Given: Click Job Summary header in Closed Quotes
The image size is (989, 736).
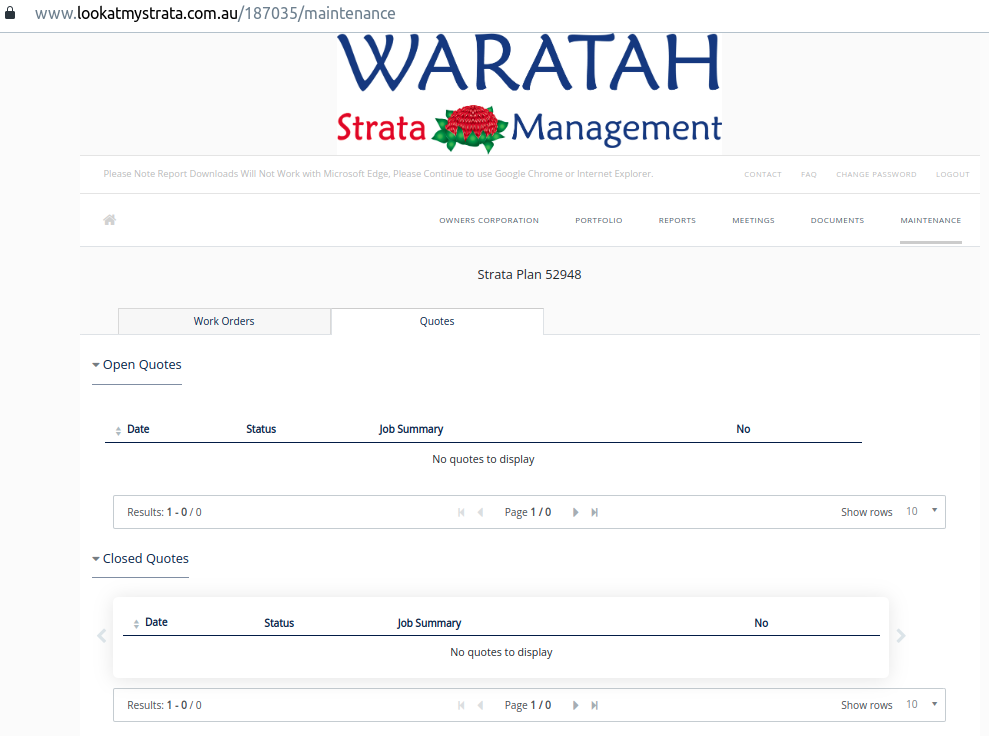Looking at the screenshot, I should tap(429, 623).
